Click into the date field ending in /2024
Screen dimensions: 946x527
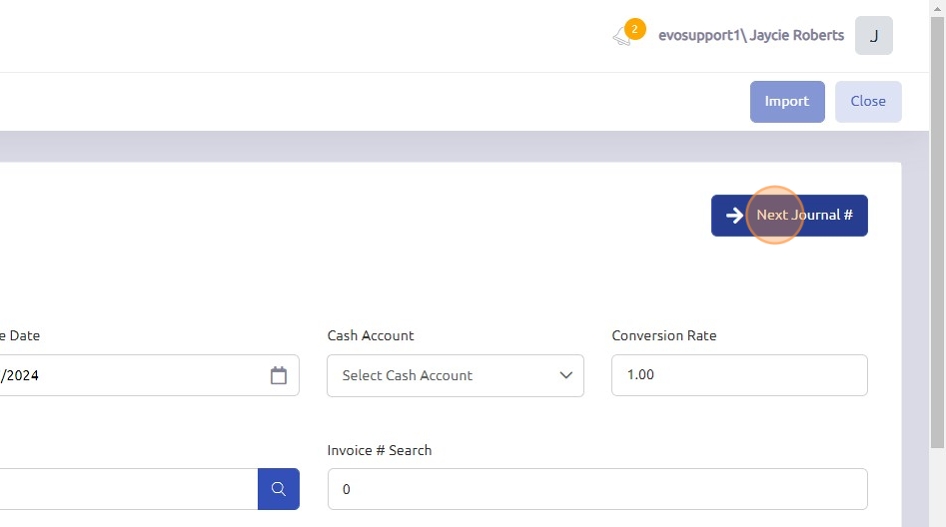point(120,375)
